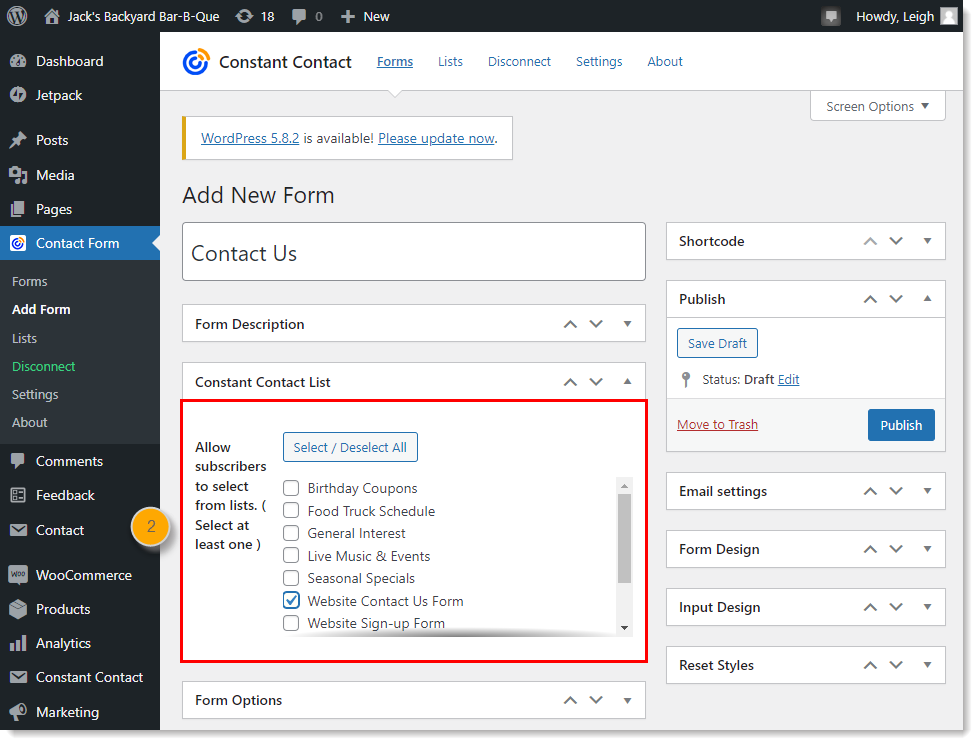Check the Website Sign-up Form checkbox
Screen dimensions: 978x745
coord(291,623)
